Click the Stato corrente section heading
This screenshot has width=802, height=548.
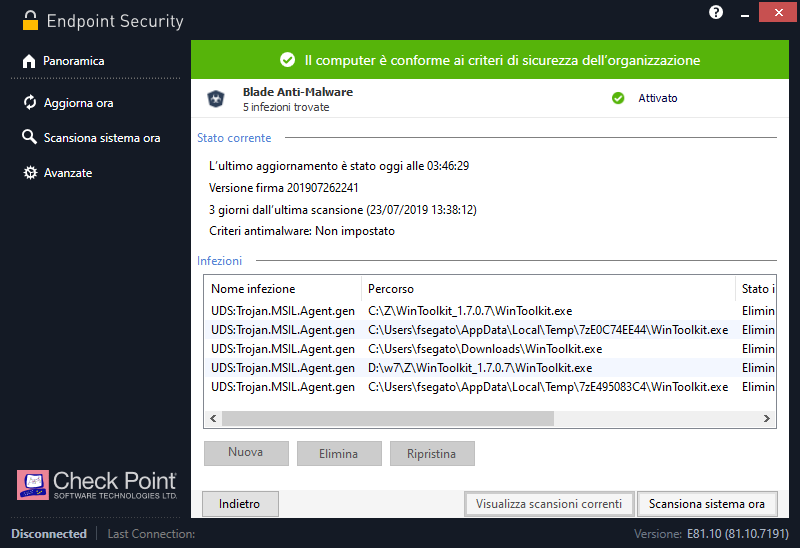click(x=234, y=138)
